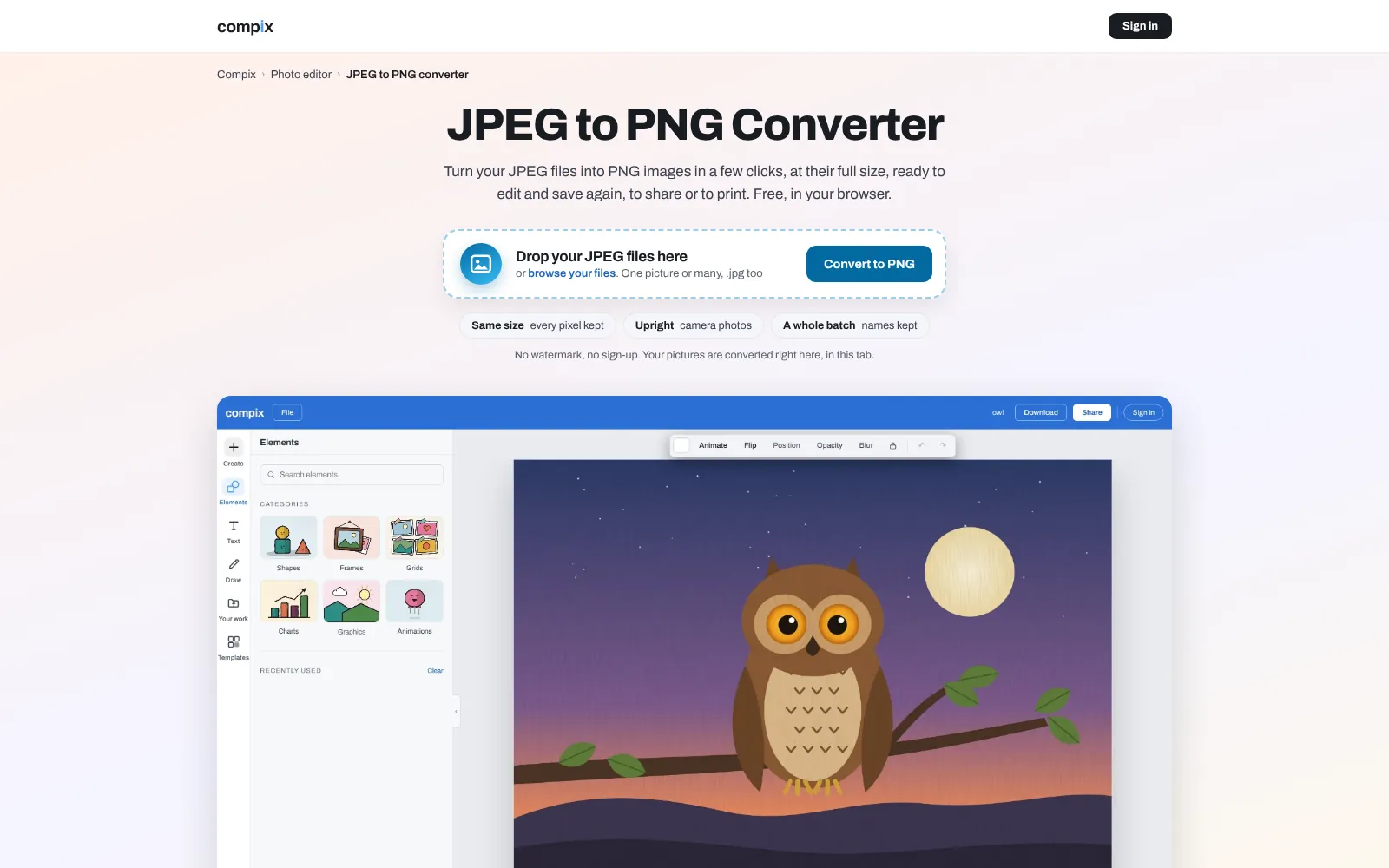Image resolution: width=1389 pixels, height=868 pixels.
Task: Open the Graphics category thumbnail
Action: point(352,602)
